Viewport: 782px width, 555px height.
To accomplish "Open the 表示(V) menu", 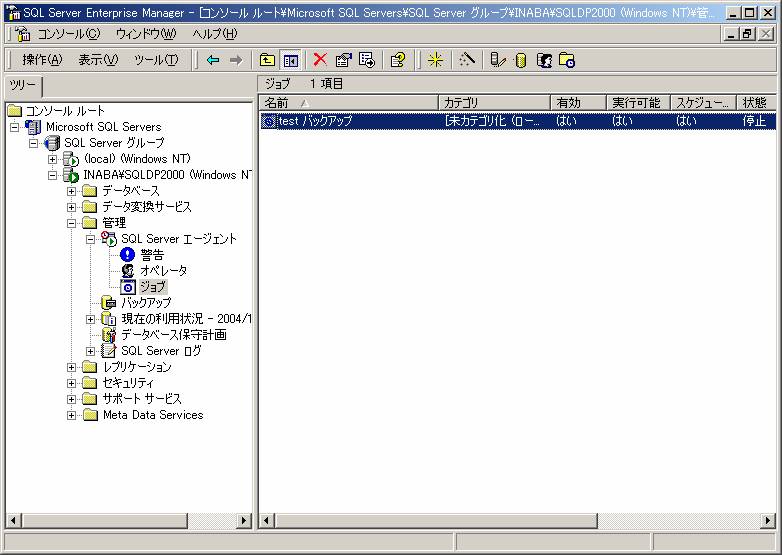I will tap(98, 60).
